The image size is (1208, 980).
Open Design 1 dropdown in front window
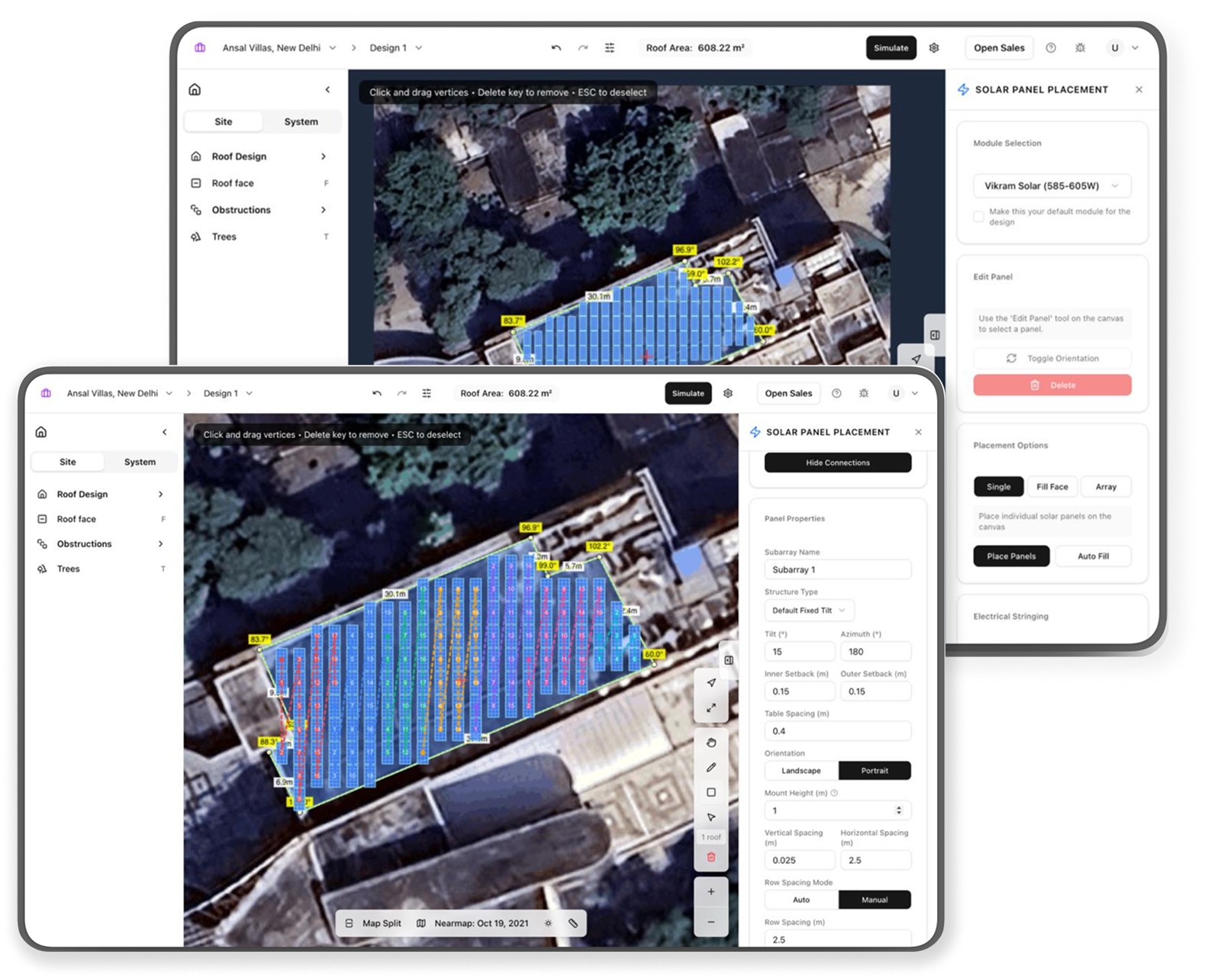tap(227, 393)
